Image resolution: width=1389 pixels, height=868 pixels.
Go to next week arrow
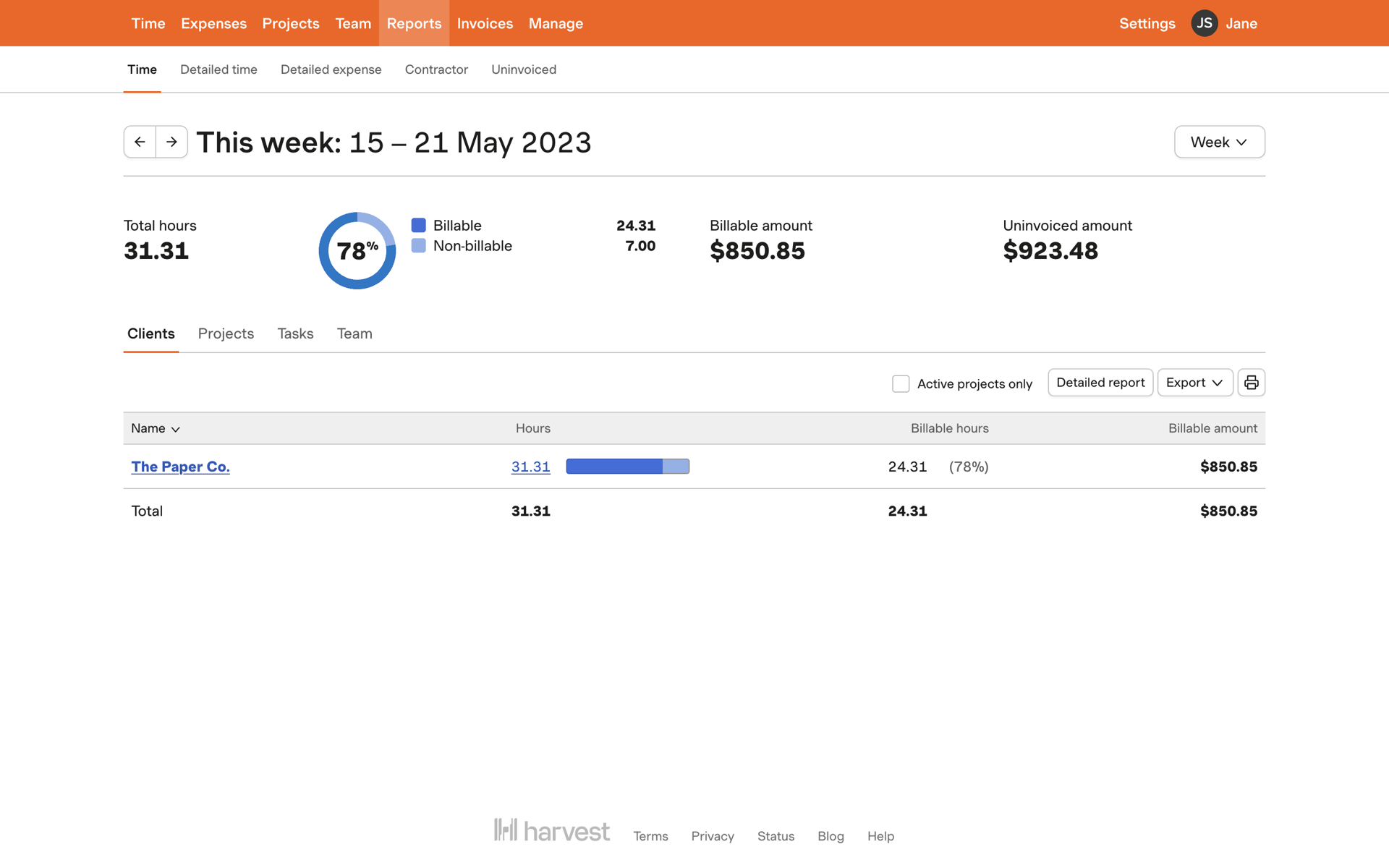[x=172, y=142]
